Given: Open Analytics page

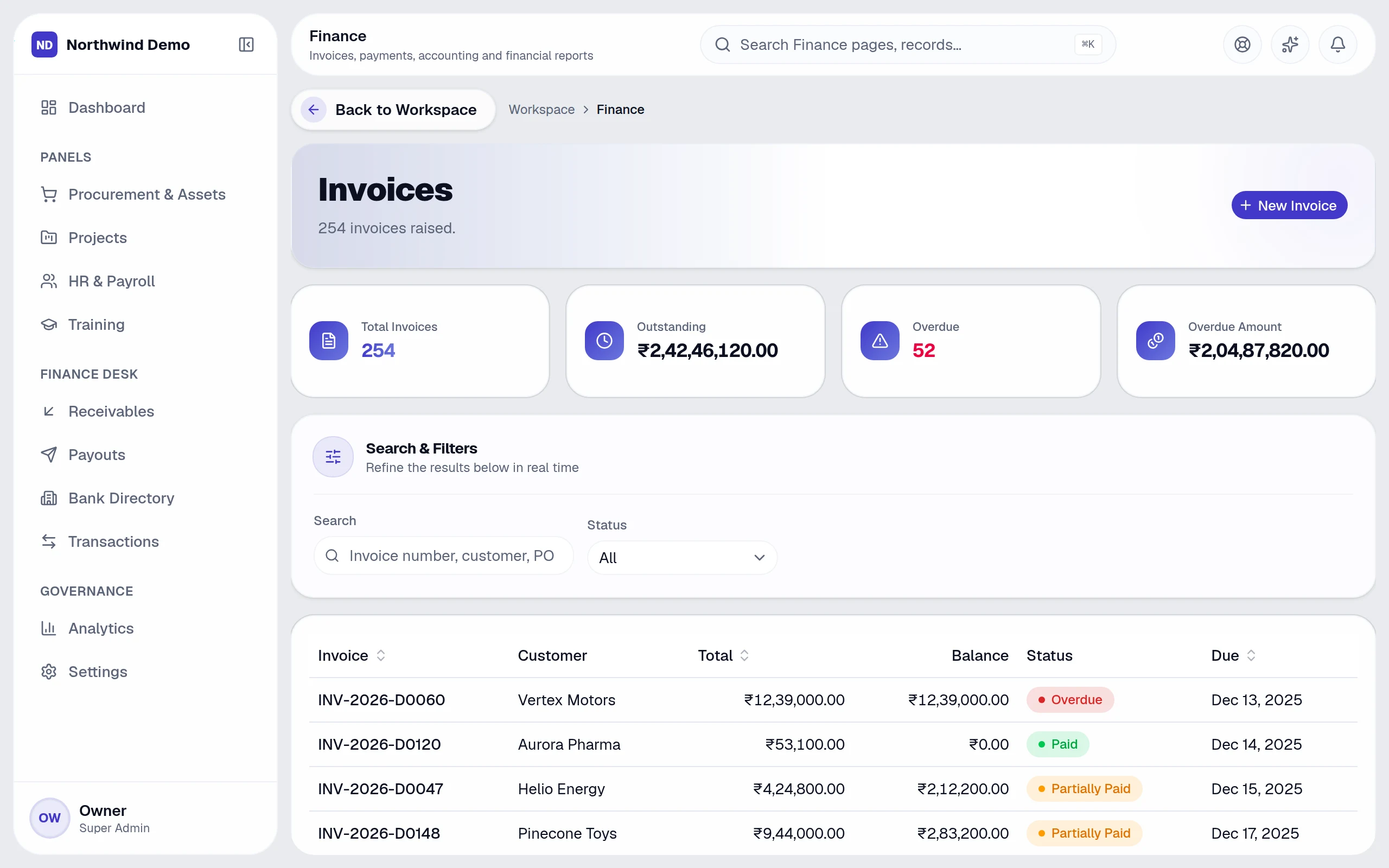Looking at the screenshot, I should (x=145, y=629).
